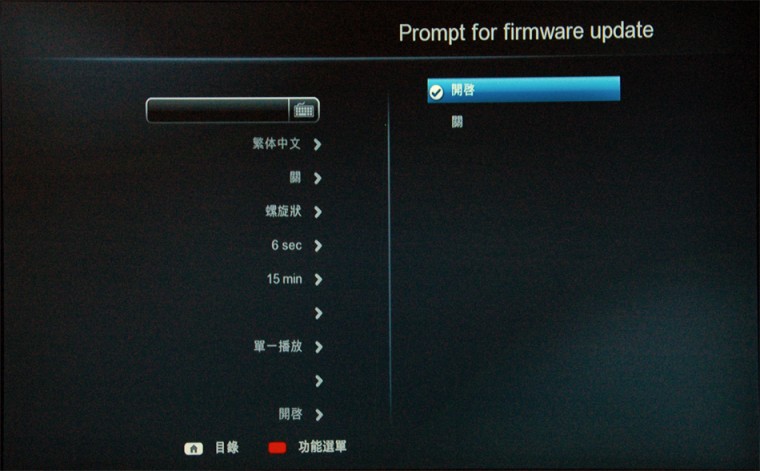
Task: Select the 關 option under 開啓
Action: pyautogui.click(x=457, y=122)
